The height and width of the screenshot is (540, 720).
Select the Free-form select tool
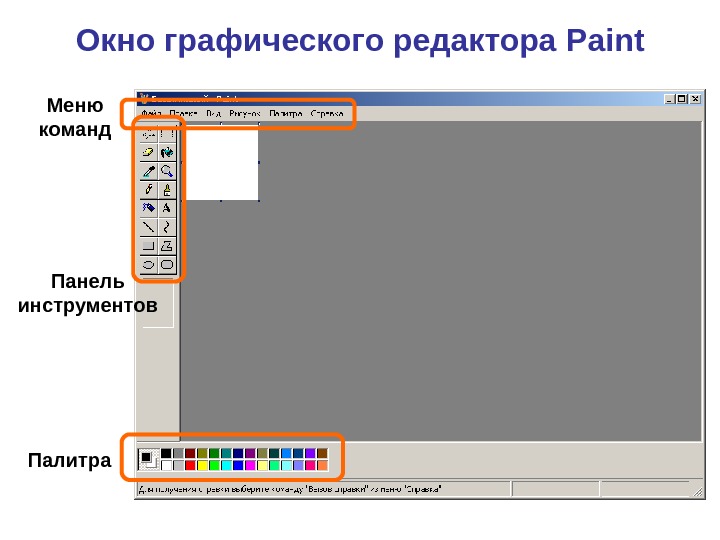pyautogui.click(x=148, y=134)
